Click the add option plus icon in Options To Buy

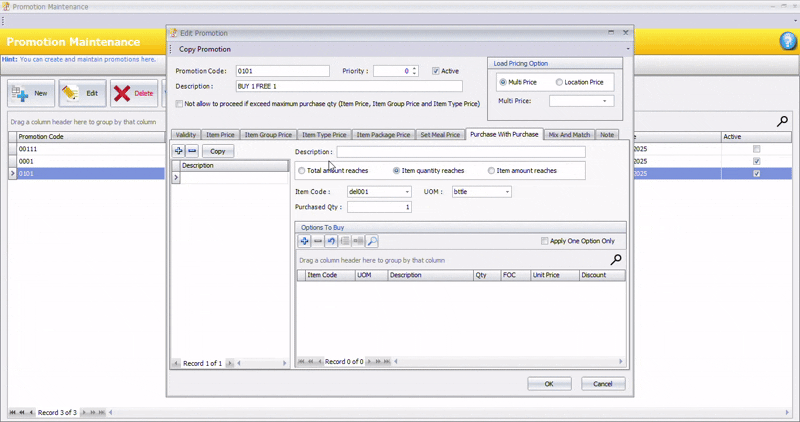[x=305, y=241]
